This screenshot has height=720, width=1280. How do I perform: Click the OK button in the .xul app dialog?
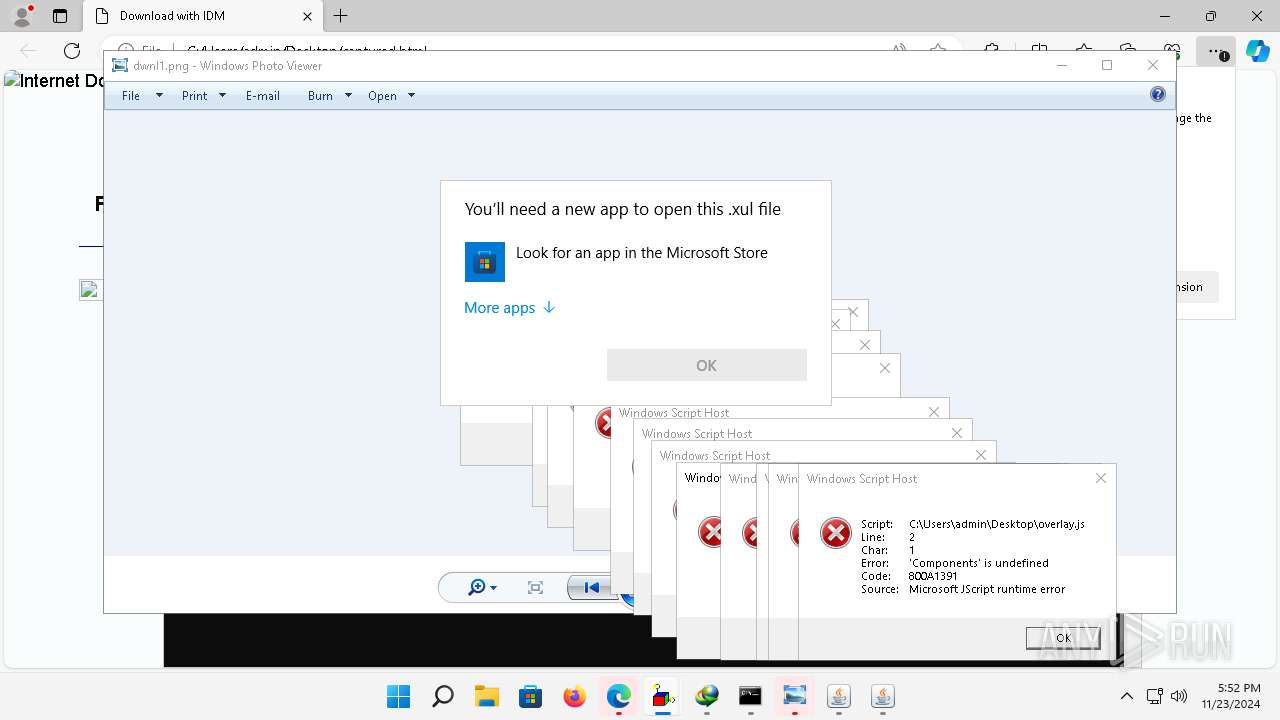click(706, 365)
